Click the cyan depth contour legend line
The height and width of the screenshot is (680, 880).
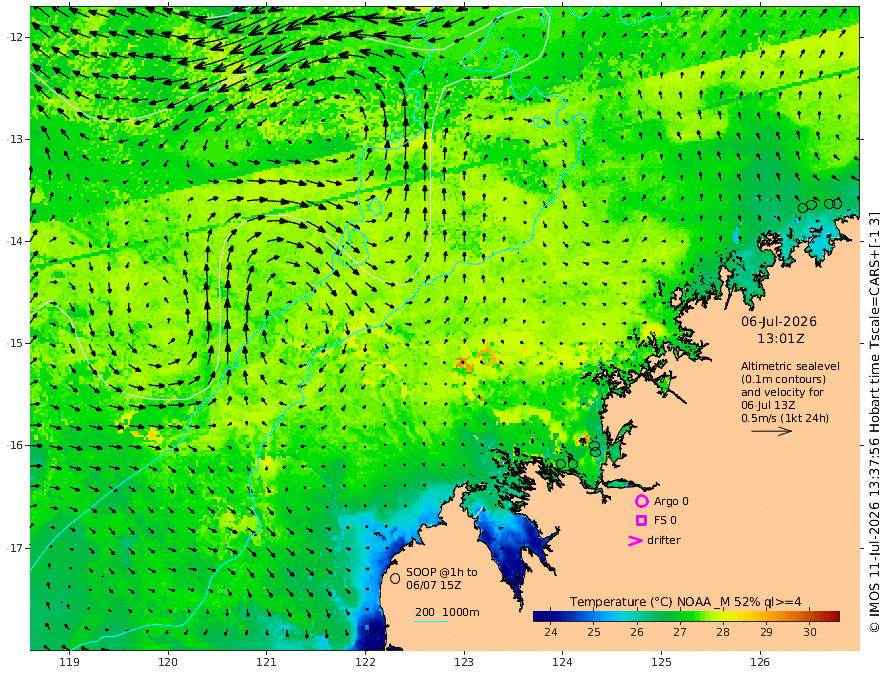click(x=431, y=621)
